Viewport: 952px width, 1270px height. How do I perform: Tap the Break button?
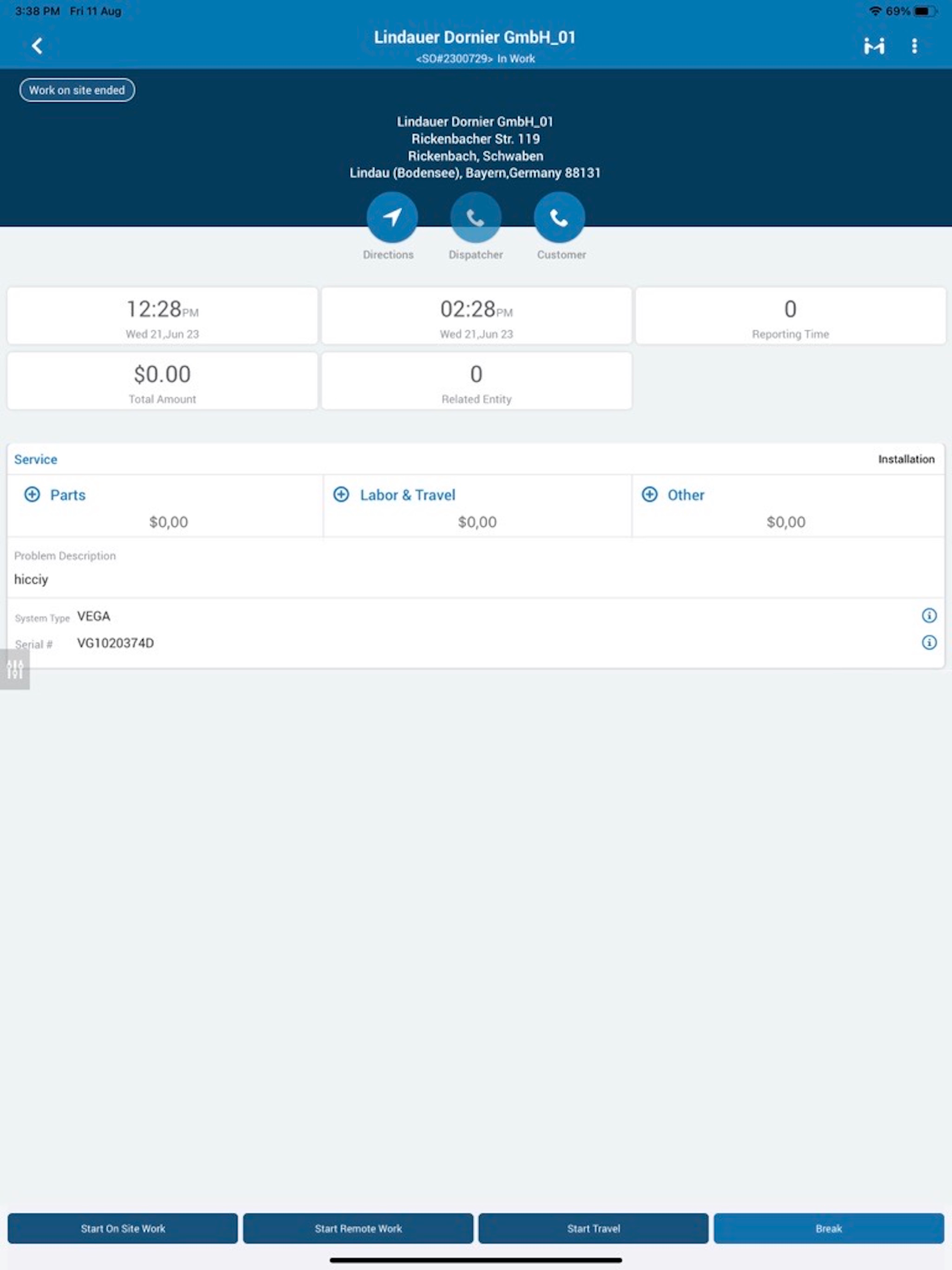coord(828,1228)
